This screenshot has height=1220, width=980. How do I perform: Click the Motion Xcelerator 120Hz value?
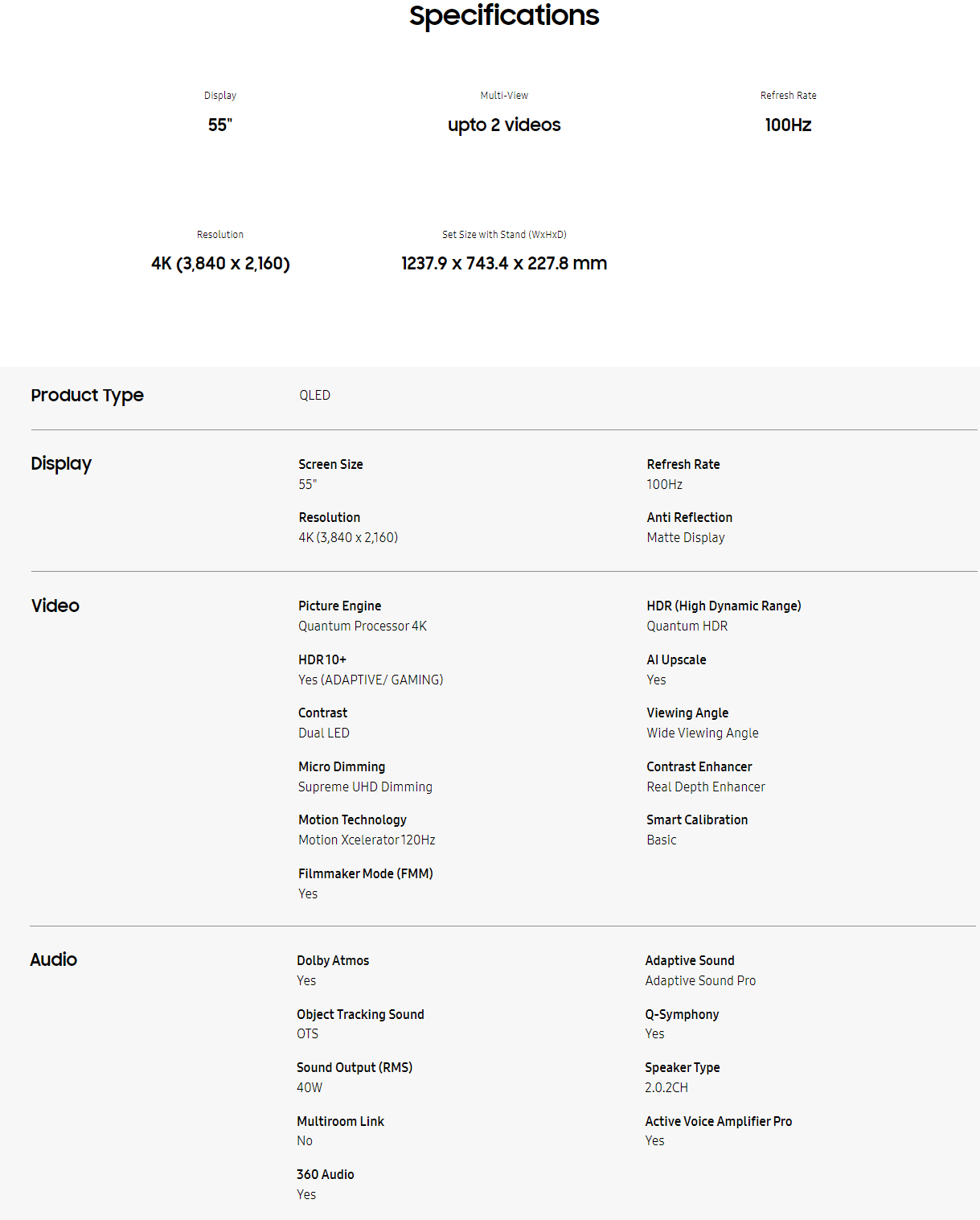coord(367,840)
